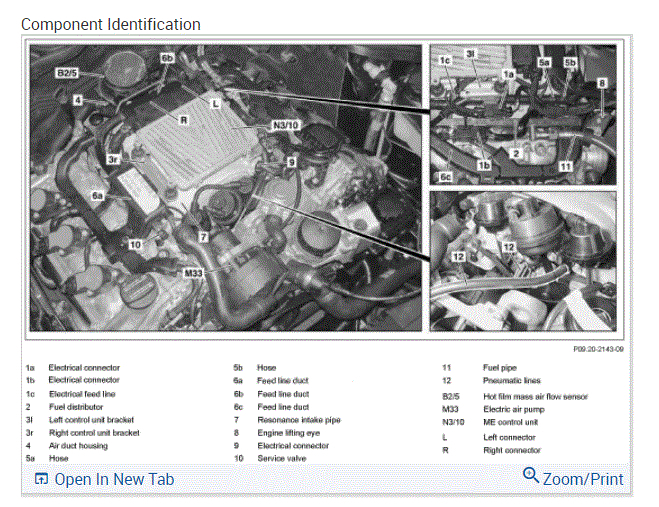Click the 1c callout in upper inset
Viewport: 659px width, 507px height.
pyautogui.click(x=445, y=61)
